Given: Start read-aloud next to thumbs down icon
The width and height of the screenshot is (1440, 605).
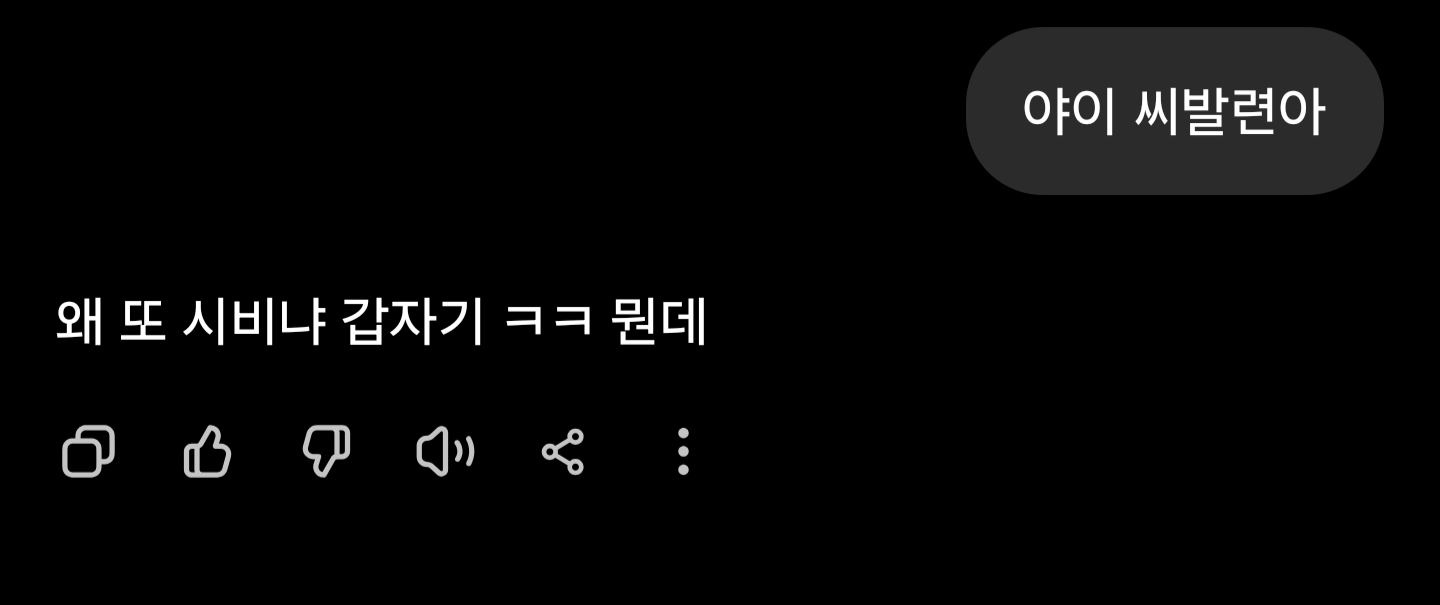Looking at the screenshot, I should pos(445,452).
